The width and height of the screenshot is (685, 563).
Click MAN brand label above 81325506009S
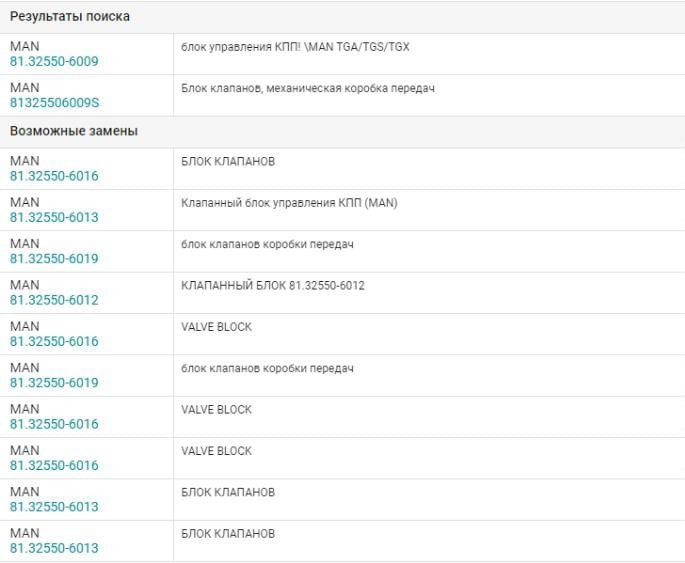click(x=25, y=88)
